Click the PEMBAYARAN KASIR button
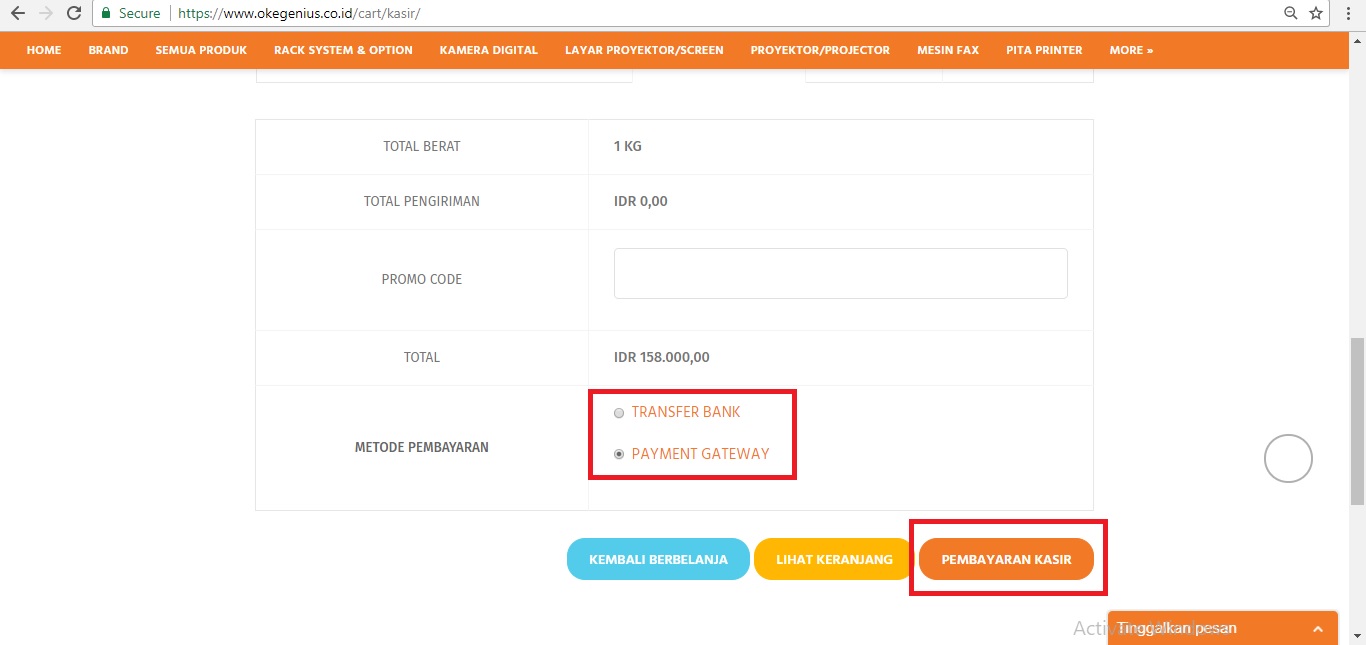Viewport: 1366px width, 645px height. [x=1006, y=560]
